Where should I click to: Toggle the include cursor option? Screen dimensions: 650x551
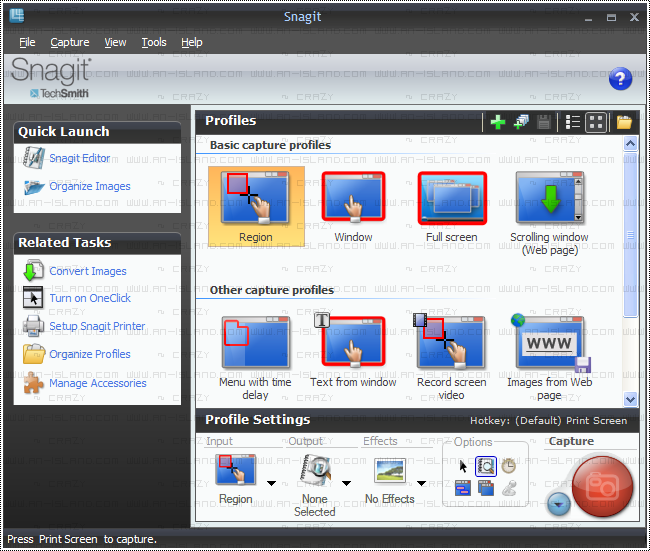[463, 466]
